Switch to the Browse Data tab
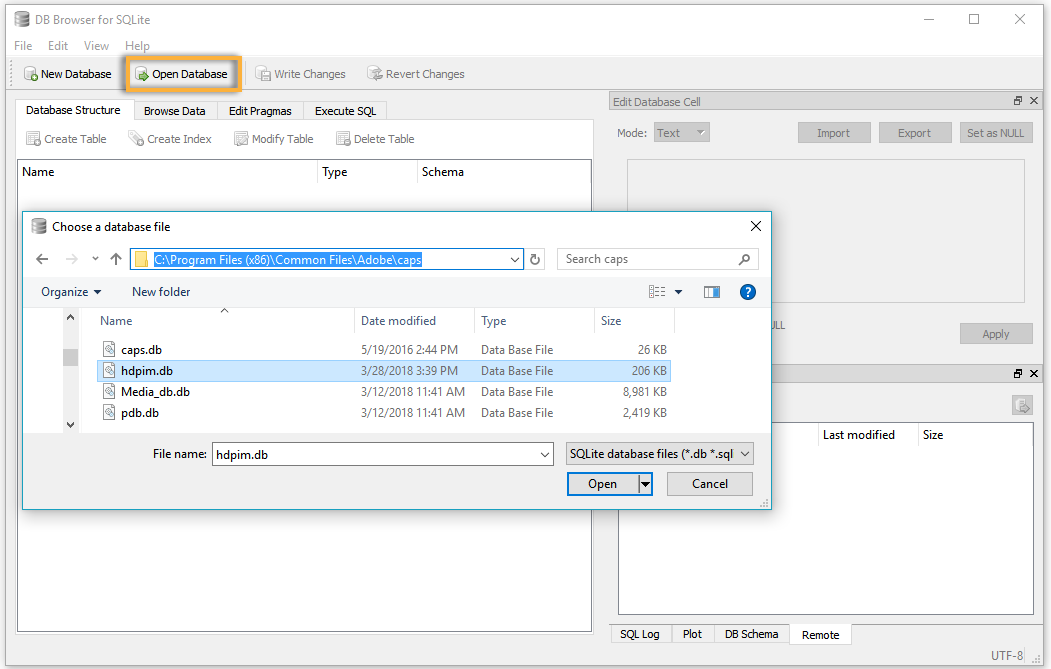Viewport: 1051px width, 669px height. [174, 110]
